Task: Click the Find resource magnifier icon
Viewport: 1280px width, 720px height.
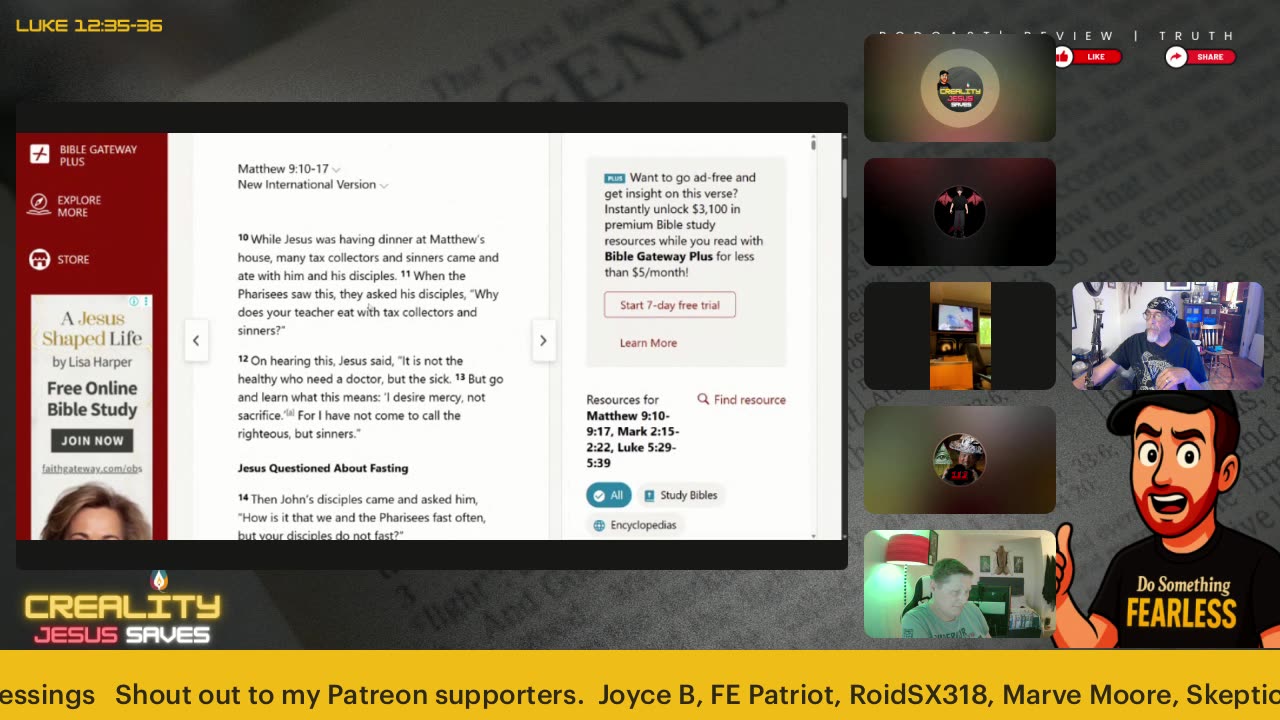Action: tap(703, 399)
